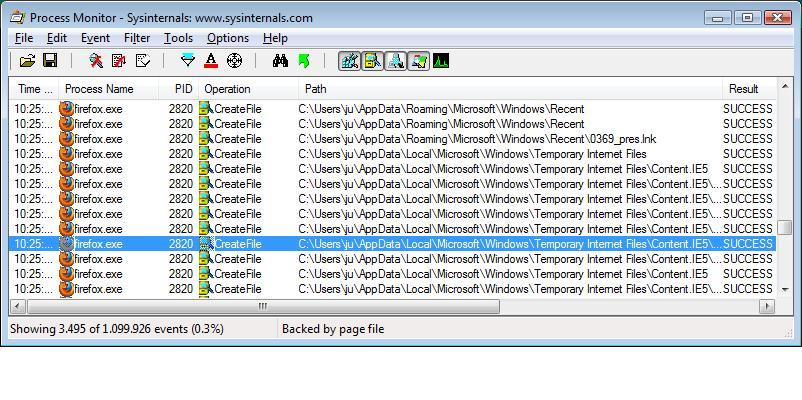Toggle the Autoscroll toolbar icon
Screen dimensions: 802x400
[119, 61]
